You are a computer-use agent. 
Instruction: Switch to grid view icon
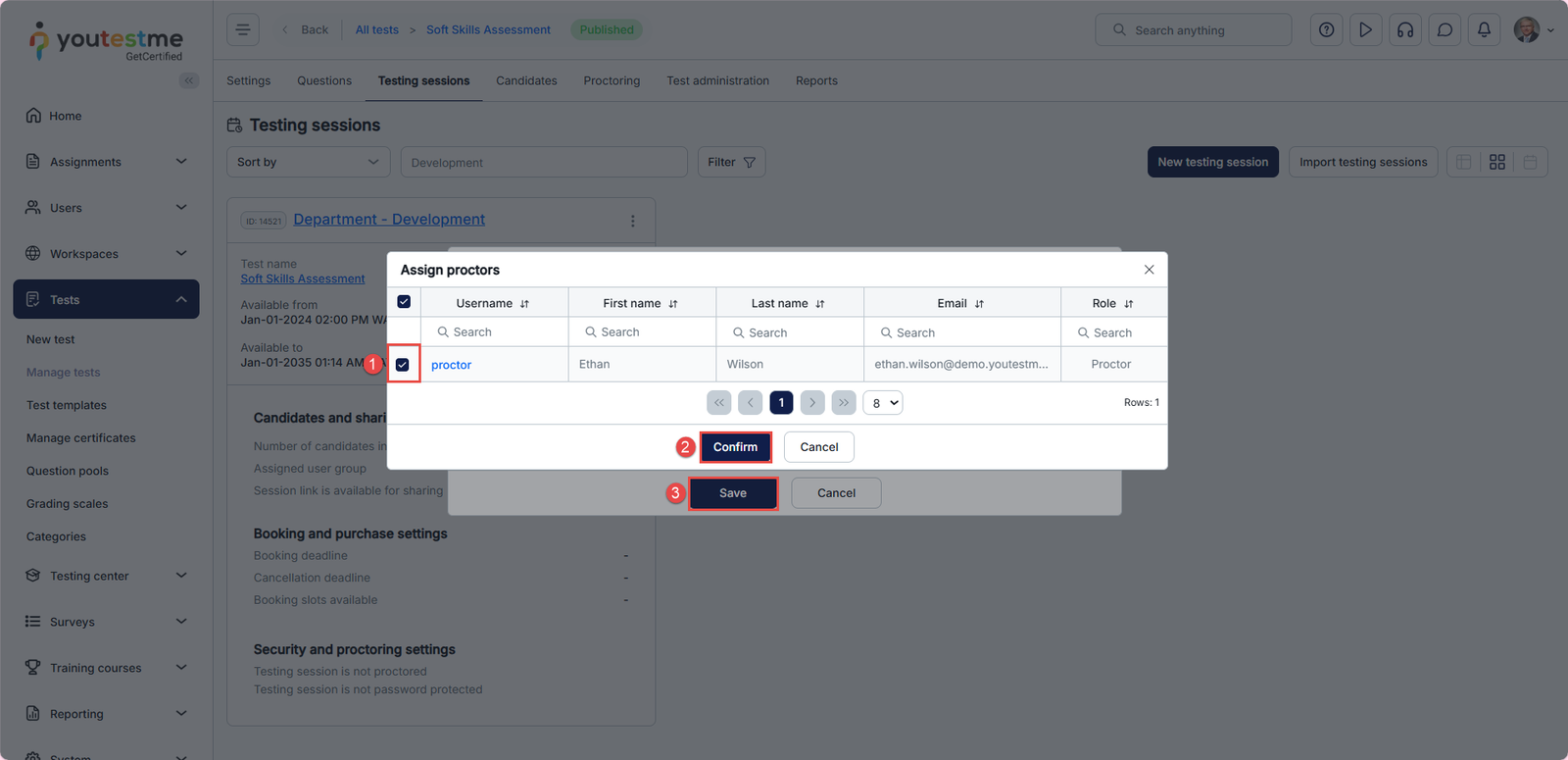[x=1496, y=162]
